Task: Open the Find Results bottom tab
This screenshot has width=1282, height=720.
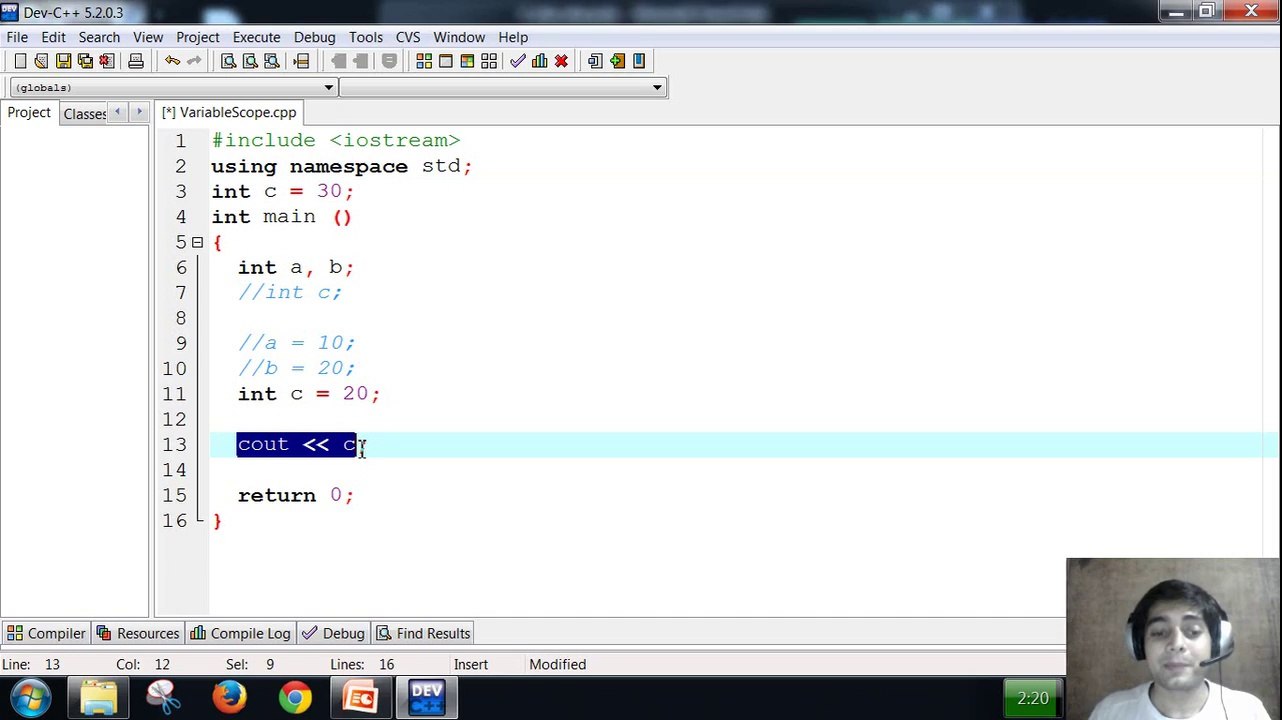Action: coord(423,633)
